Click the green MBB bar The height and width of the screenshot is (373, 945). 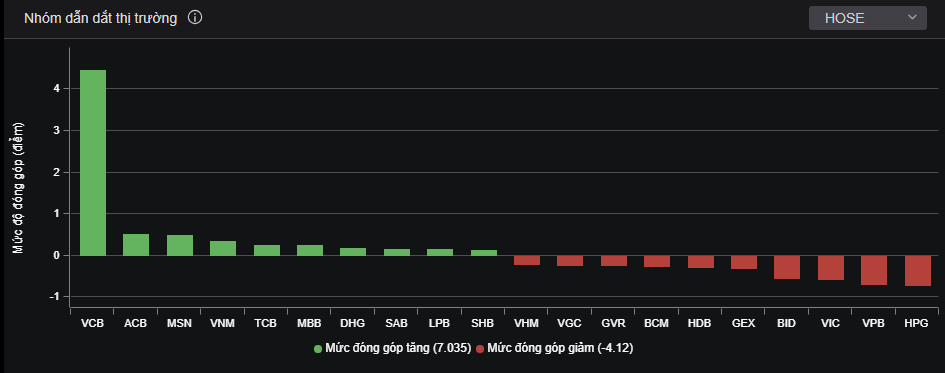[310, 250]
